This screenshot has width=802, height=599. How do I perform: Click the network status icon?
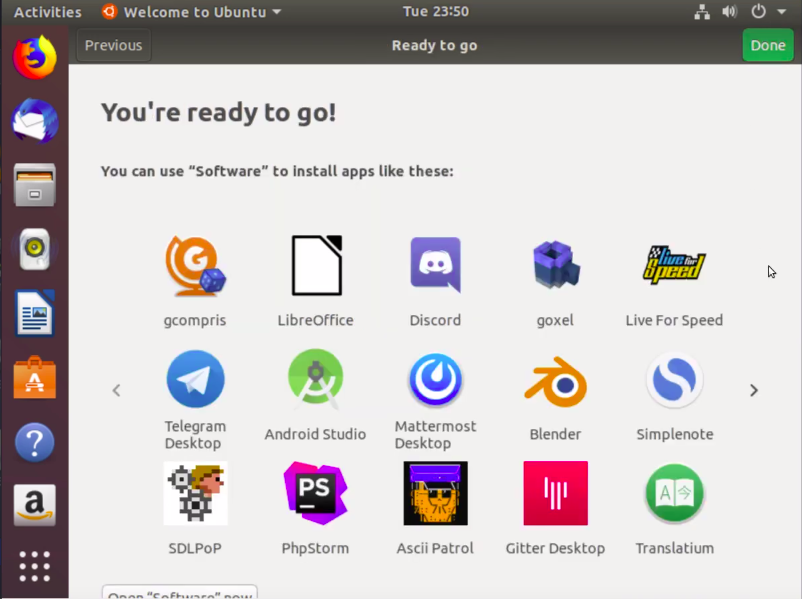(702, 12)
